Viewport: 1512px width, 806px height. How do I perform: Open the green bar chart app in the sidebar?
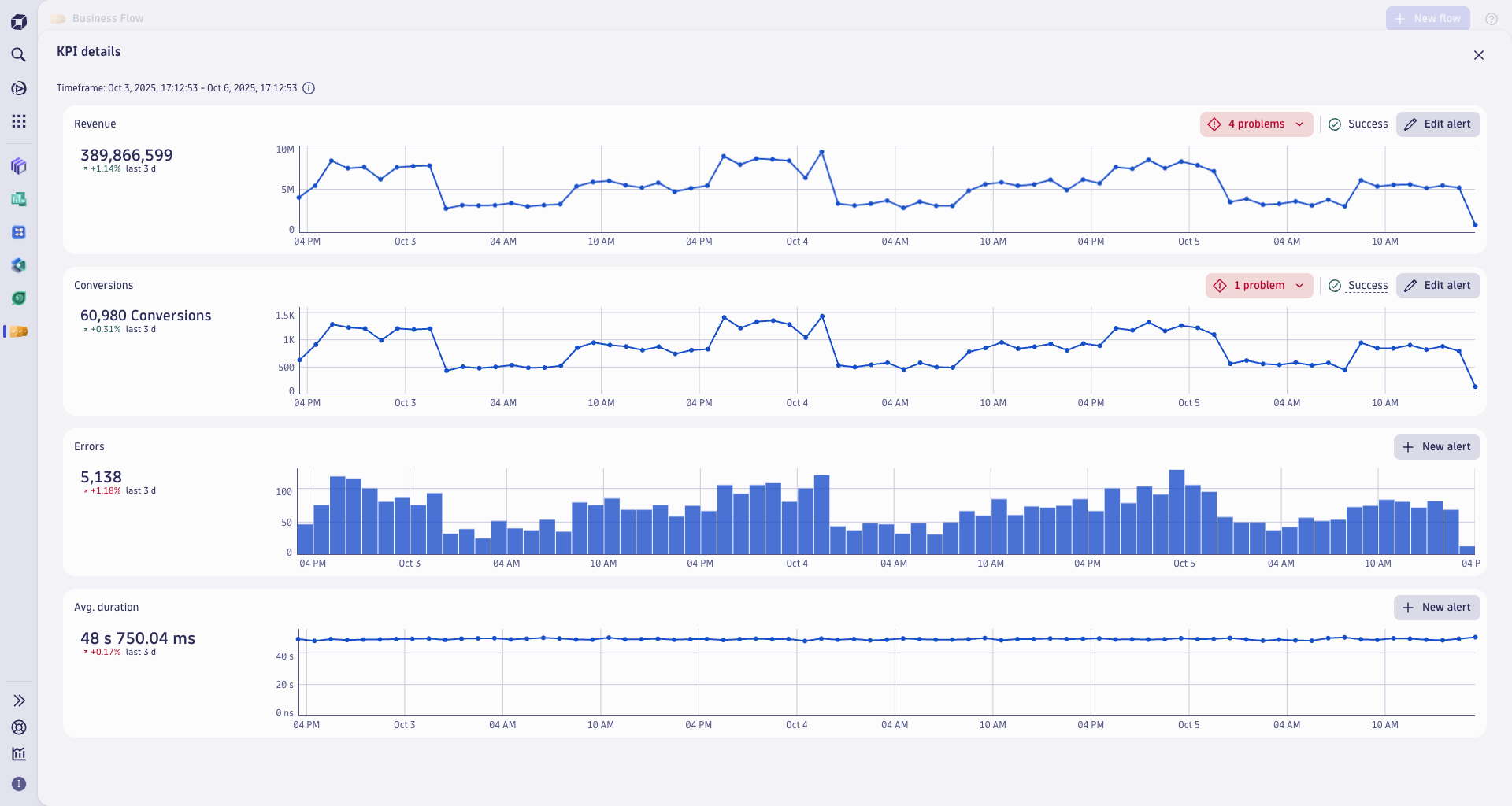pos(19,199)
